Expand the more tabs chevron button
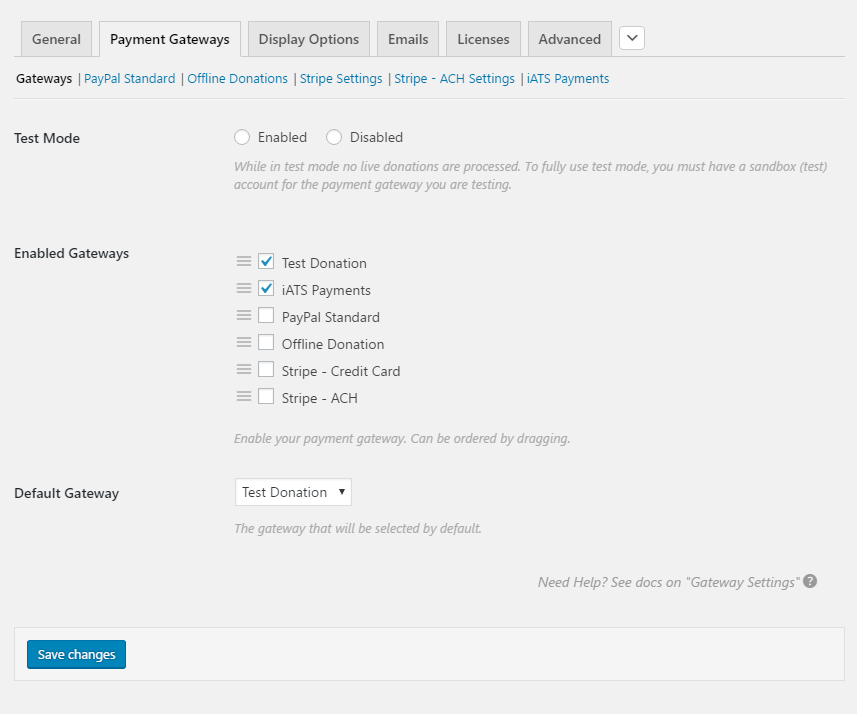This screenshot has height=714, width=857. (632, 38)
